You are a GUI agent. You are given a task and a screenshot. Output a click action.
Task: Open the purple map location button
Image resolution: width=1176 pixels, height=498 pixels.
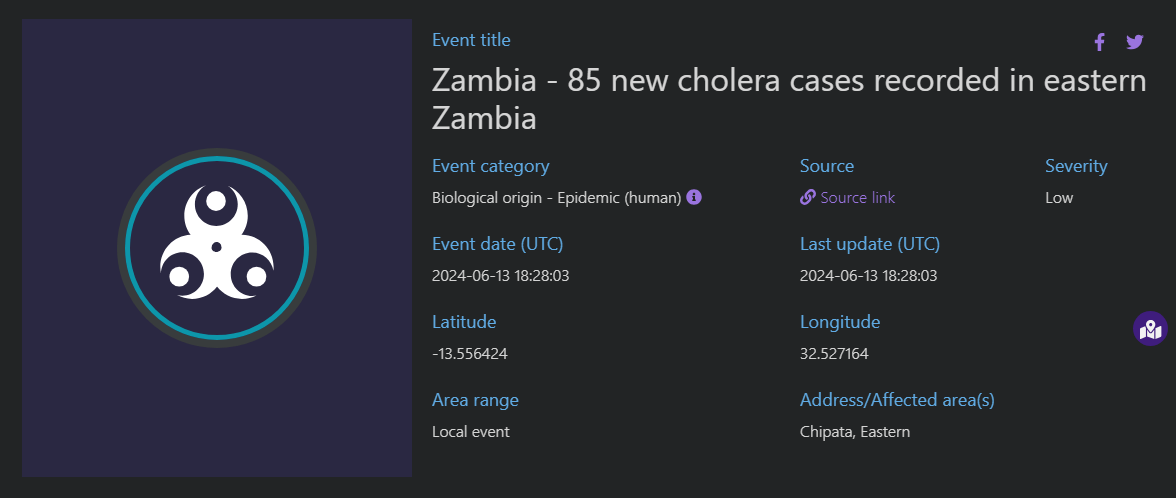(1150, 328)
